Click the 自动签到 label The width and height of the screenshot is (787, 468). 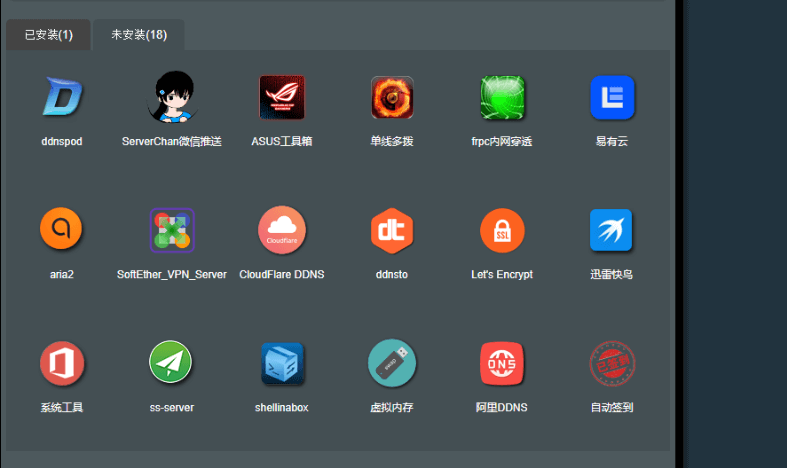click(x=612, y=407)
